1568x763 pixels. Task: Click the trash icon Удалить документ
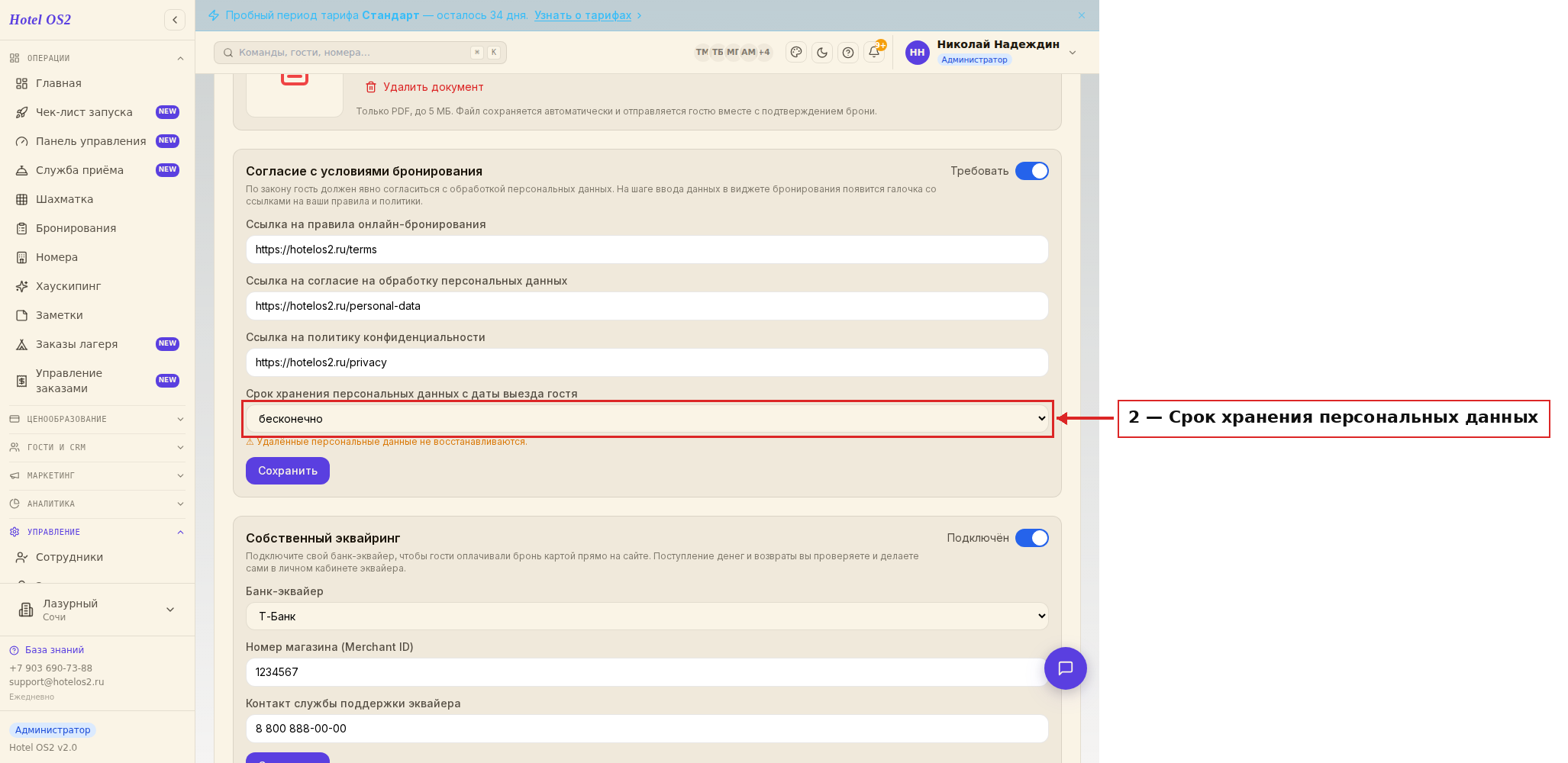click(x=371, y=87)
